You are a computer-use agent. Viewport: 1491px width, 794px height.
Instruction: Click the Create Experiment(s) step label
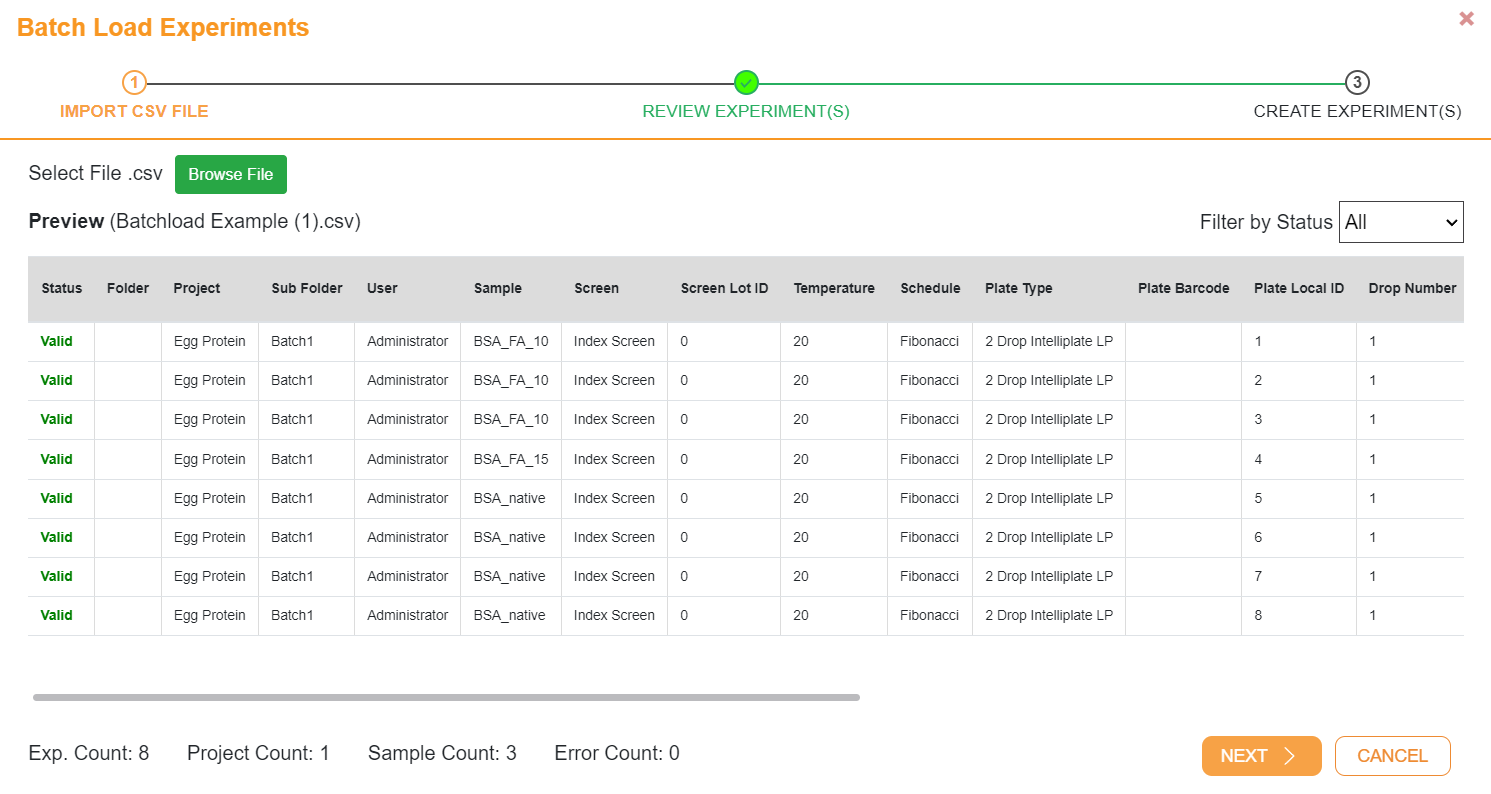[1357, 111]
